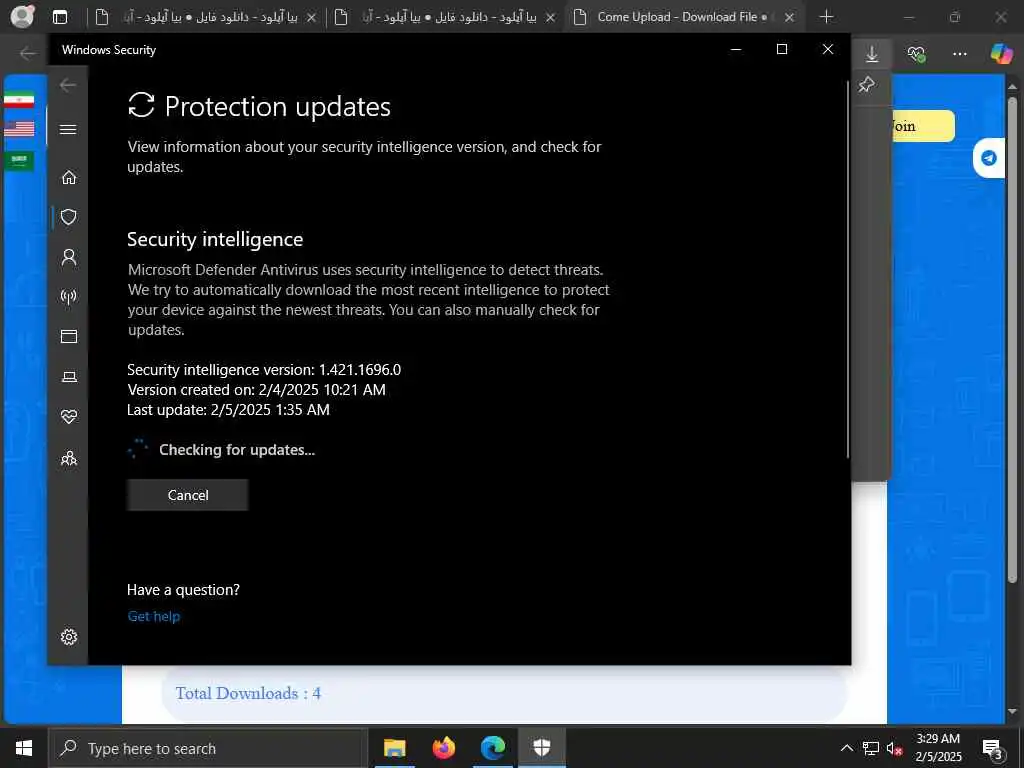The image size is (1024, 768).
Task: Click the Edge downloads icon
Action: pos(872,54)
